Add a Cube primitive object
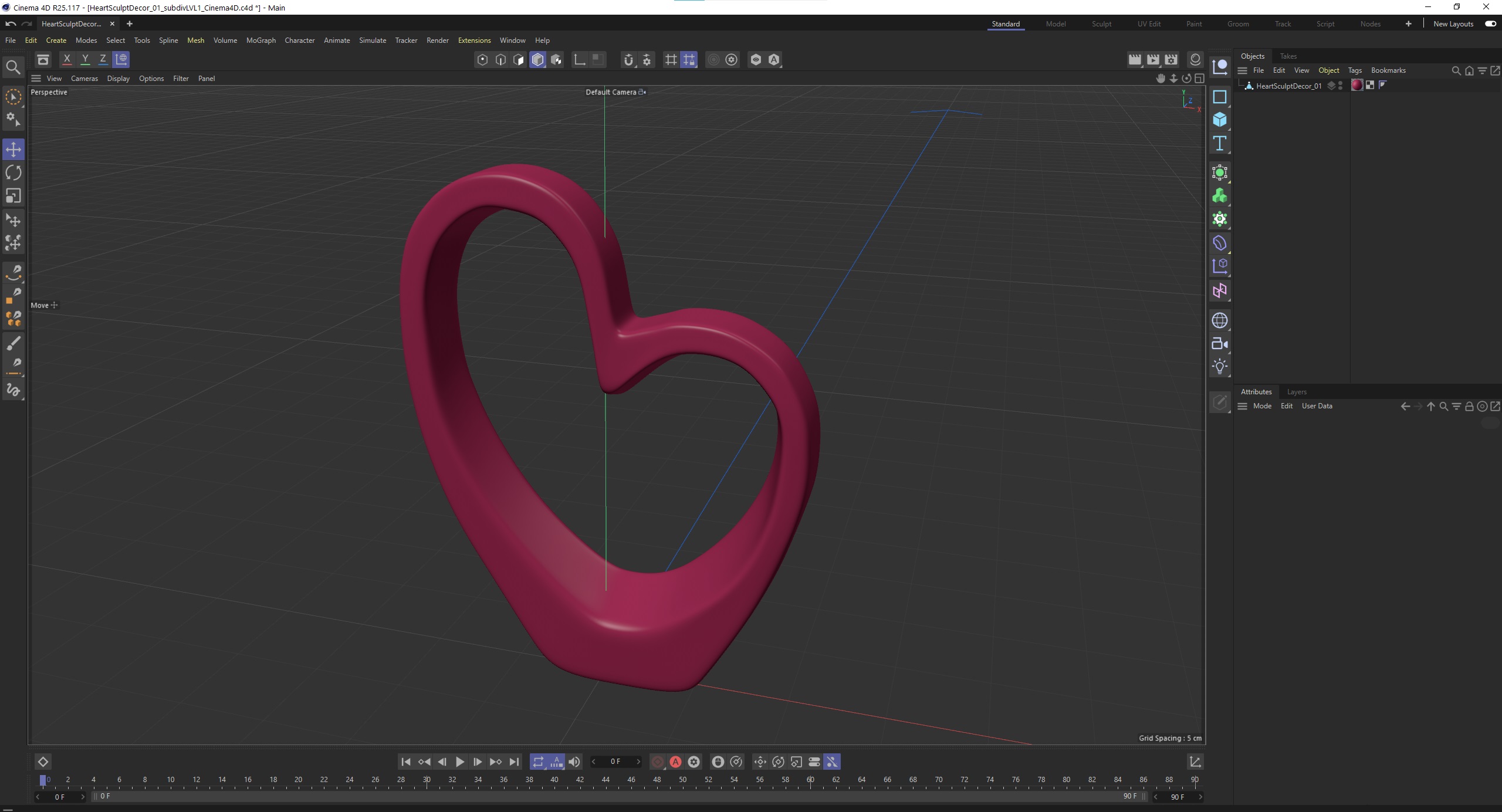This screenshot has width=1502, height=812. 1220,120
